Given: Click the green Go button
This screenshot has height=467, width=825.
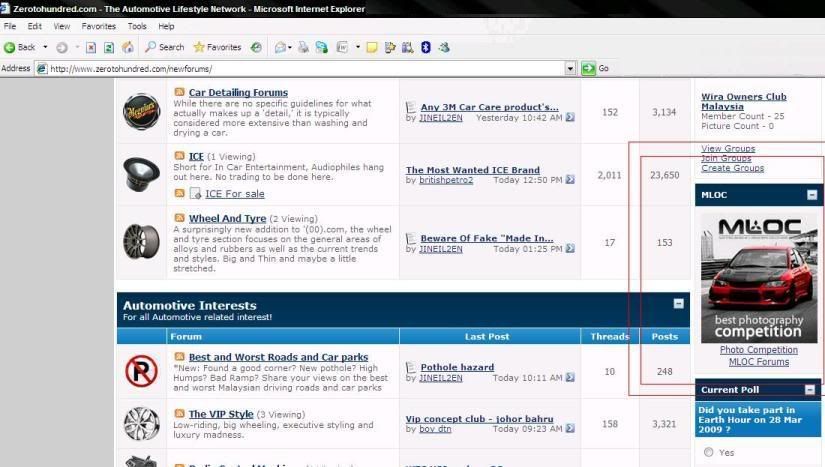Looking at the screenshot, I should pyautogui.click(x=595, y=68).
